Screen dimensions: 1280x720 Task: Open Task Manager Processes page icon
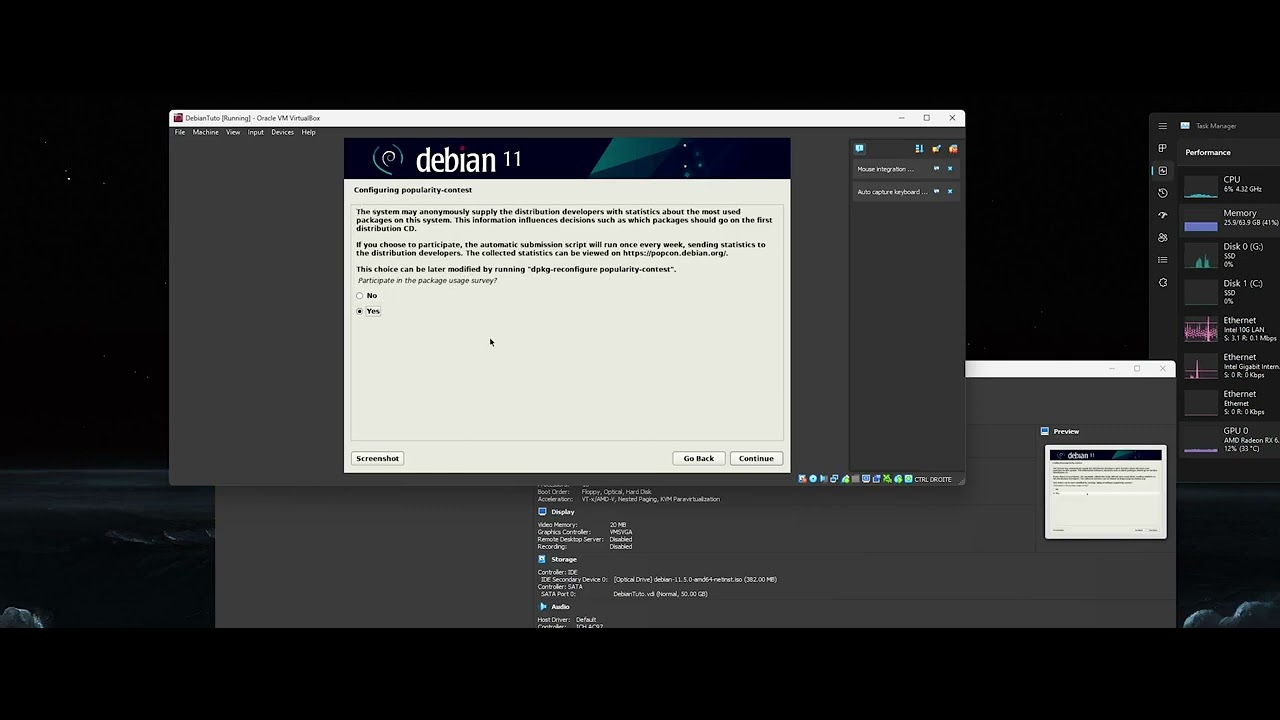coord(1162,148)
